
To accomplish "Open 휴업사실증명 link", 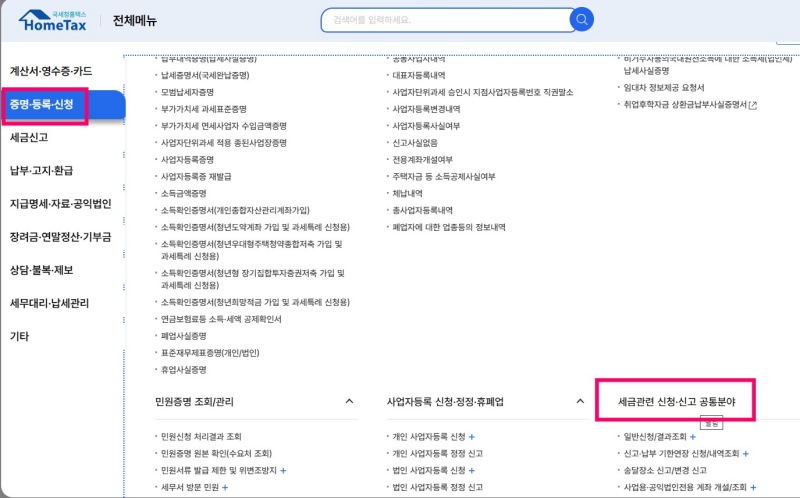I will pyautogui.click(x=184, y=369).
